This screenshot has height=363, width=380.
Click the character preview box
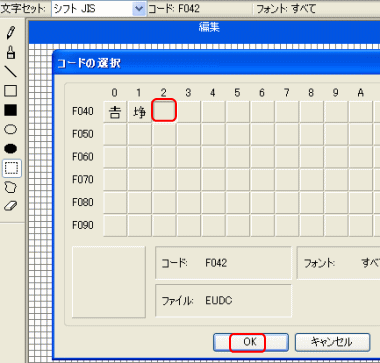pyautogui.click(x=109, y=282)
